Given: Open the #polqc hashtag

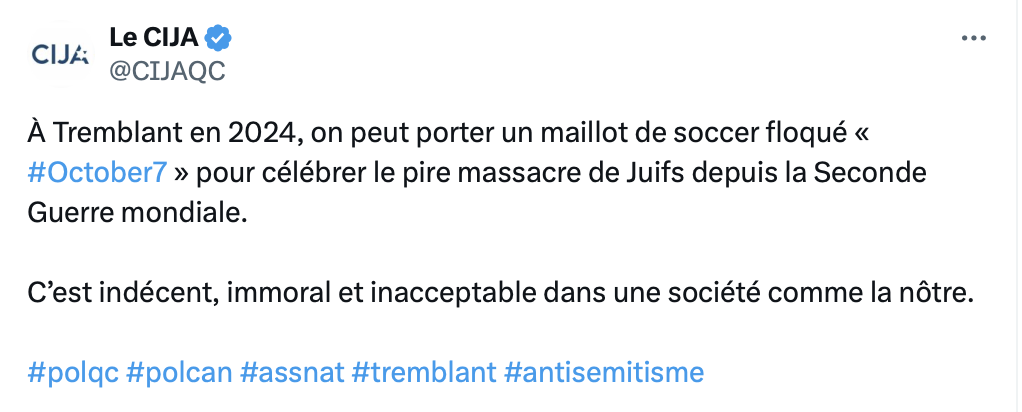Looking at the screenshot, I should click(x=73, y=372).
